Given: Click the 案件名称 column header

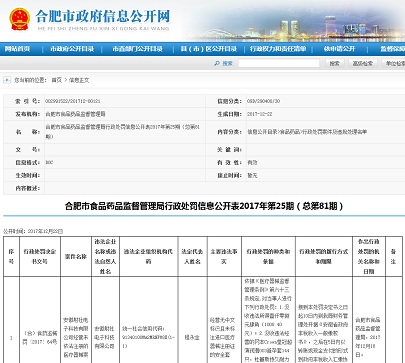Looking at the screenshot, I should (76, 256).
